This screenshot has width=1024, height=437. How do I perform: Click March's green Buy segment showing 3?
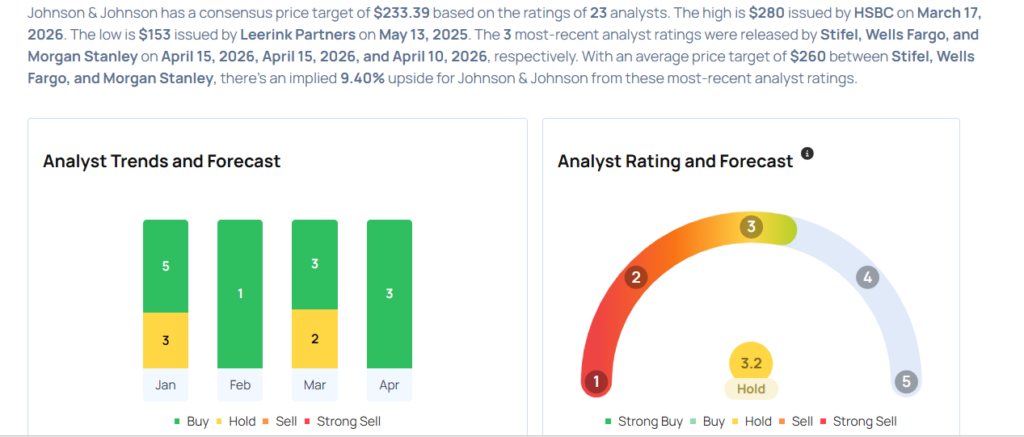(x=314, y=264)
